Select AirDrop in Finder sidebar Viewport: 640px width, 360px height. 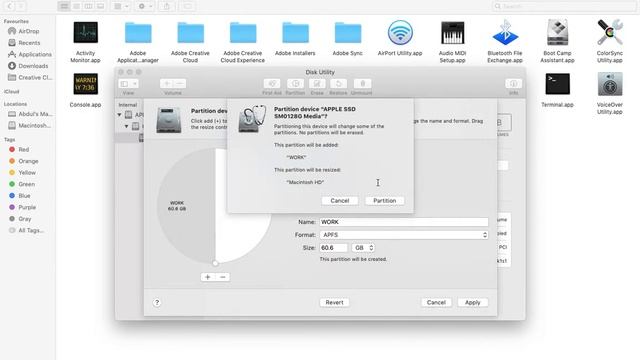coord(28,31)
